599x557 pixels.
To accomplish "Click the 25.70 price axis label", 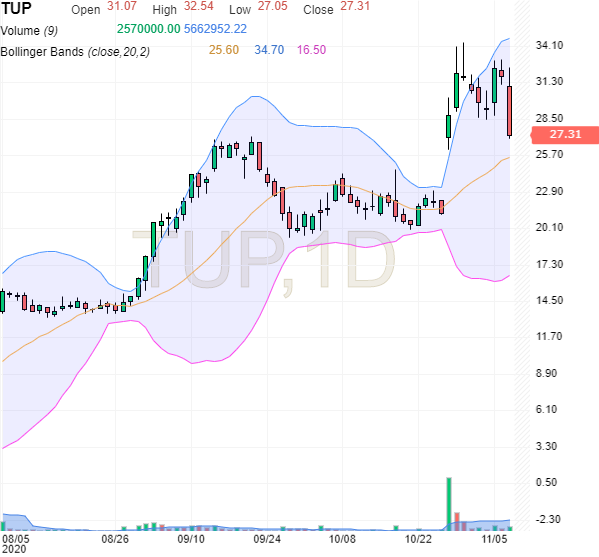I will tap(549, 154).
